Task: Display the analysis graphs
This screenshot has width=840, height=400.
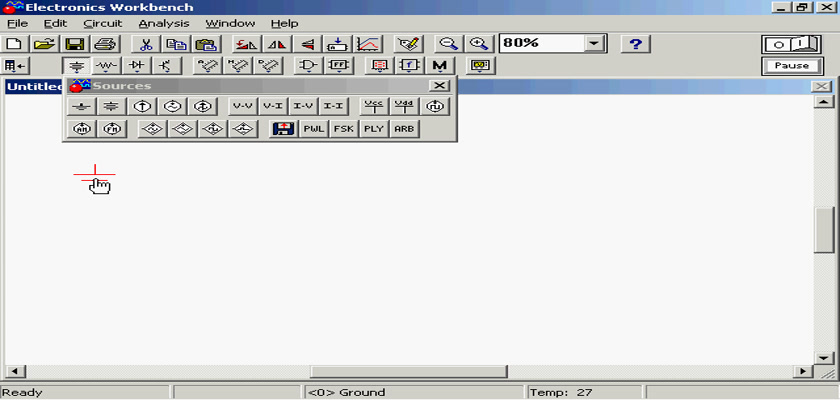Action: coord(368,44)
